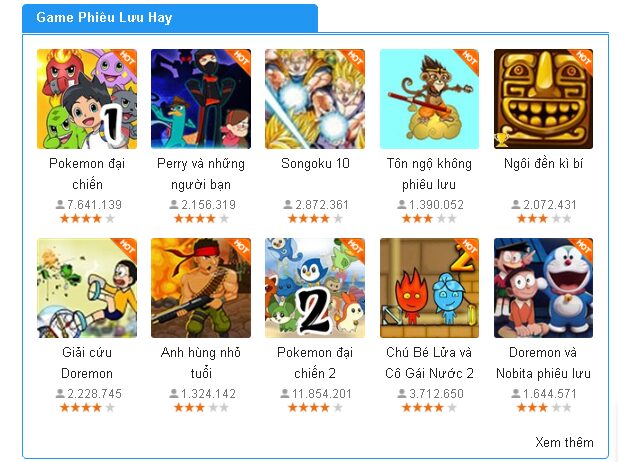This screenshot has width=618, height=462.
Task: Open the Perry và những người bạn thumbnail
Action: (x=201, y=99)
